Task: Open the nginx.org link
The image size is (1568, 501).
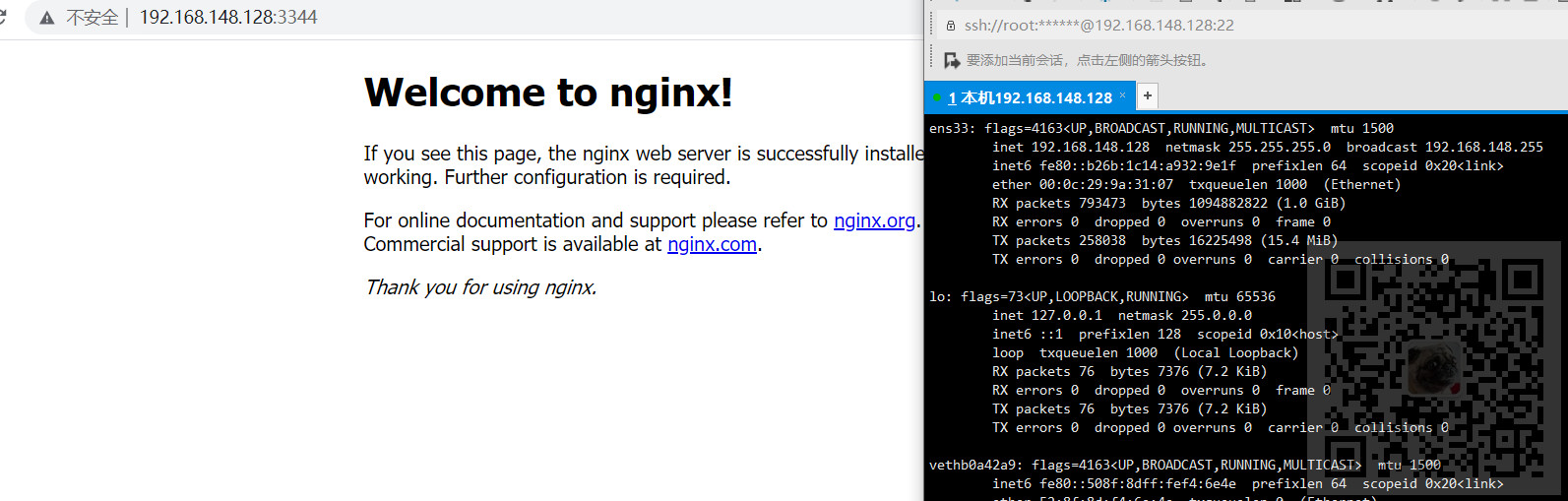Action: pyautogui.click(x=874, y=220)
